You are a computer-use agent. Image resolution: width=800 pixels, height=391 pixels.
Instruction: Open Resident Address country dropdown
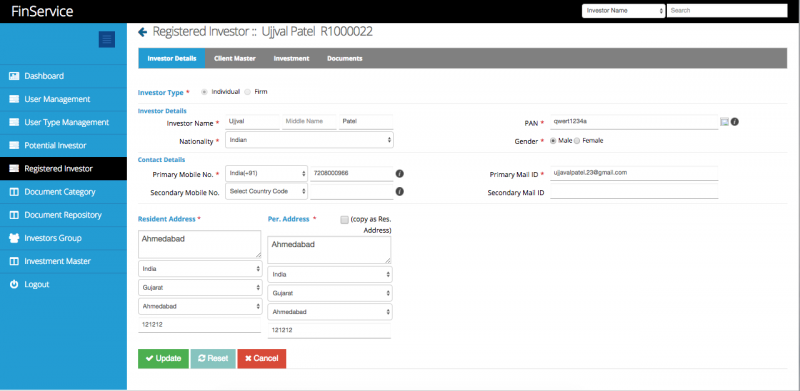click(200, 268)
